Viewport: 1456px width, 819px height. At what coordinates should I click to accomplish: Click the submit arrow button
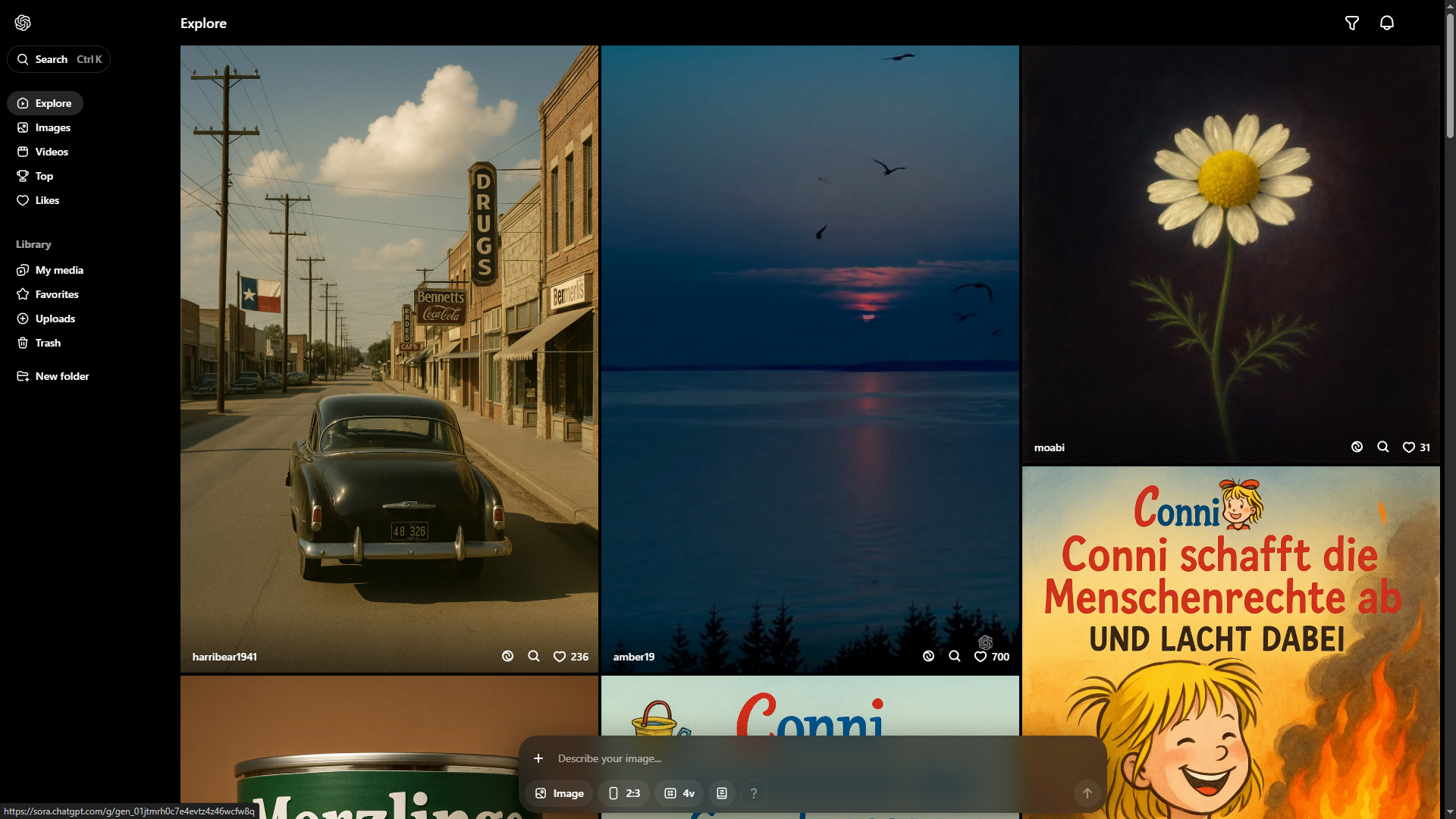[1087, 793]
